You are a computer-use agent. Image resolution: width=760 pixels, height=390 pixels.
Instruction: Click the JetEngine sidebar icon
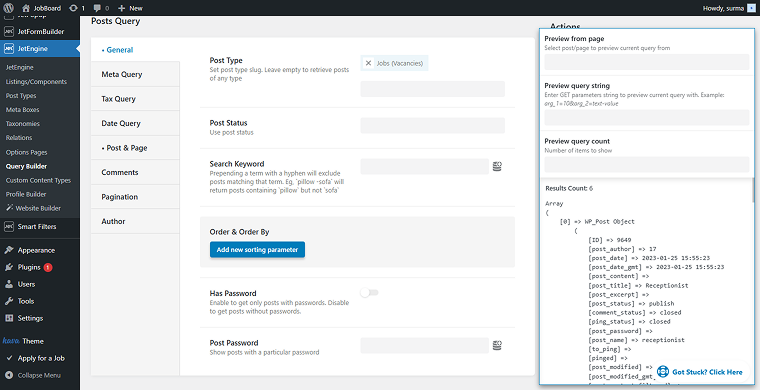point(9,48)
